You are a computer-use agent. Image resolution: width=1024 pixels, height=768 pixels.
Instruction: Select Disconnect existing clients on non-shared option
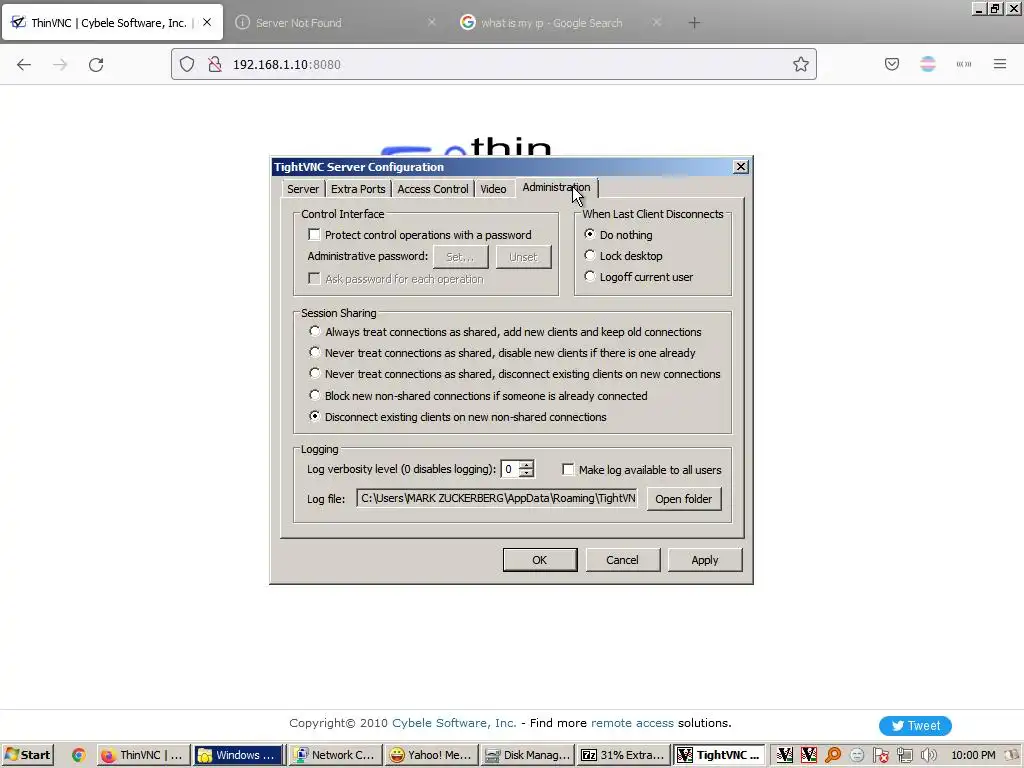[315, 417]
